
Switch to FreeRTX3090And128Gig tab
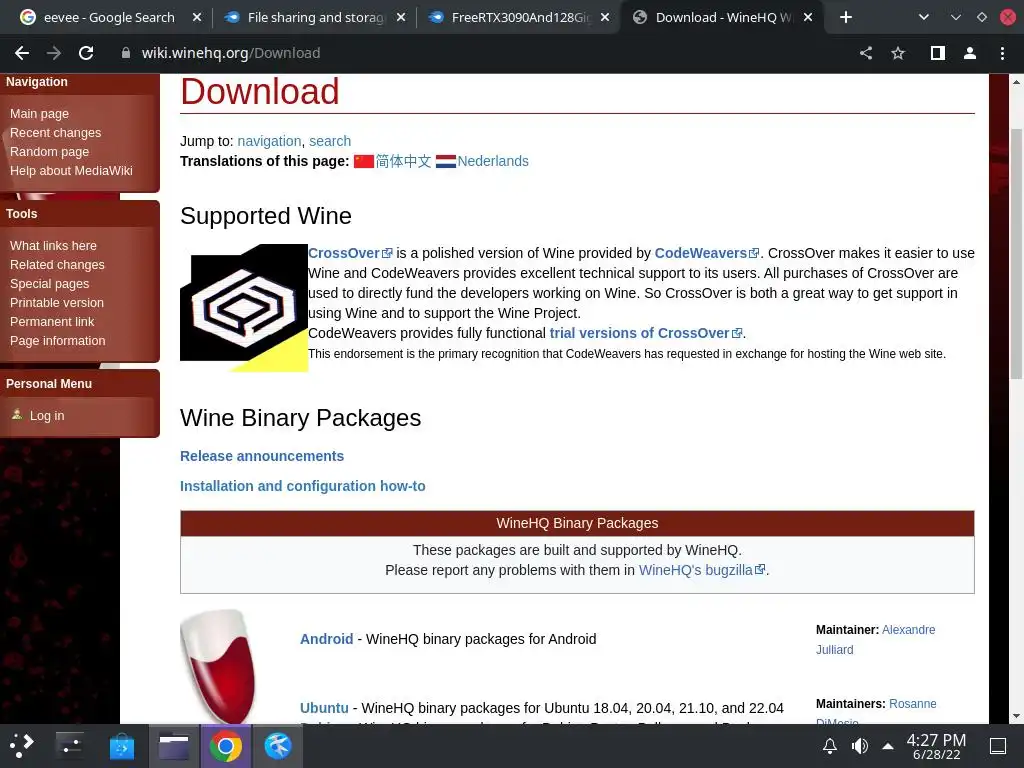(x=517, y=18)
